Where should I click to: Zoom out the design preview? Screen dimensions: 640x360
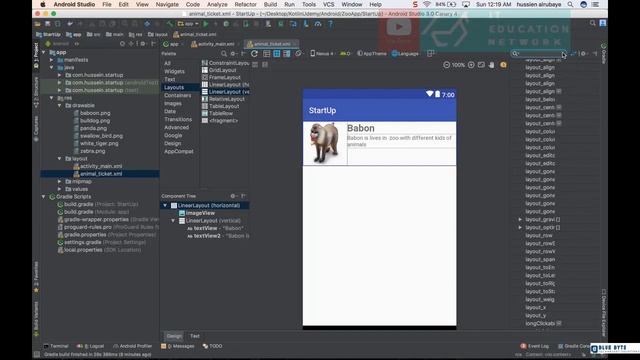(447, 65)
